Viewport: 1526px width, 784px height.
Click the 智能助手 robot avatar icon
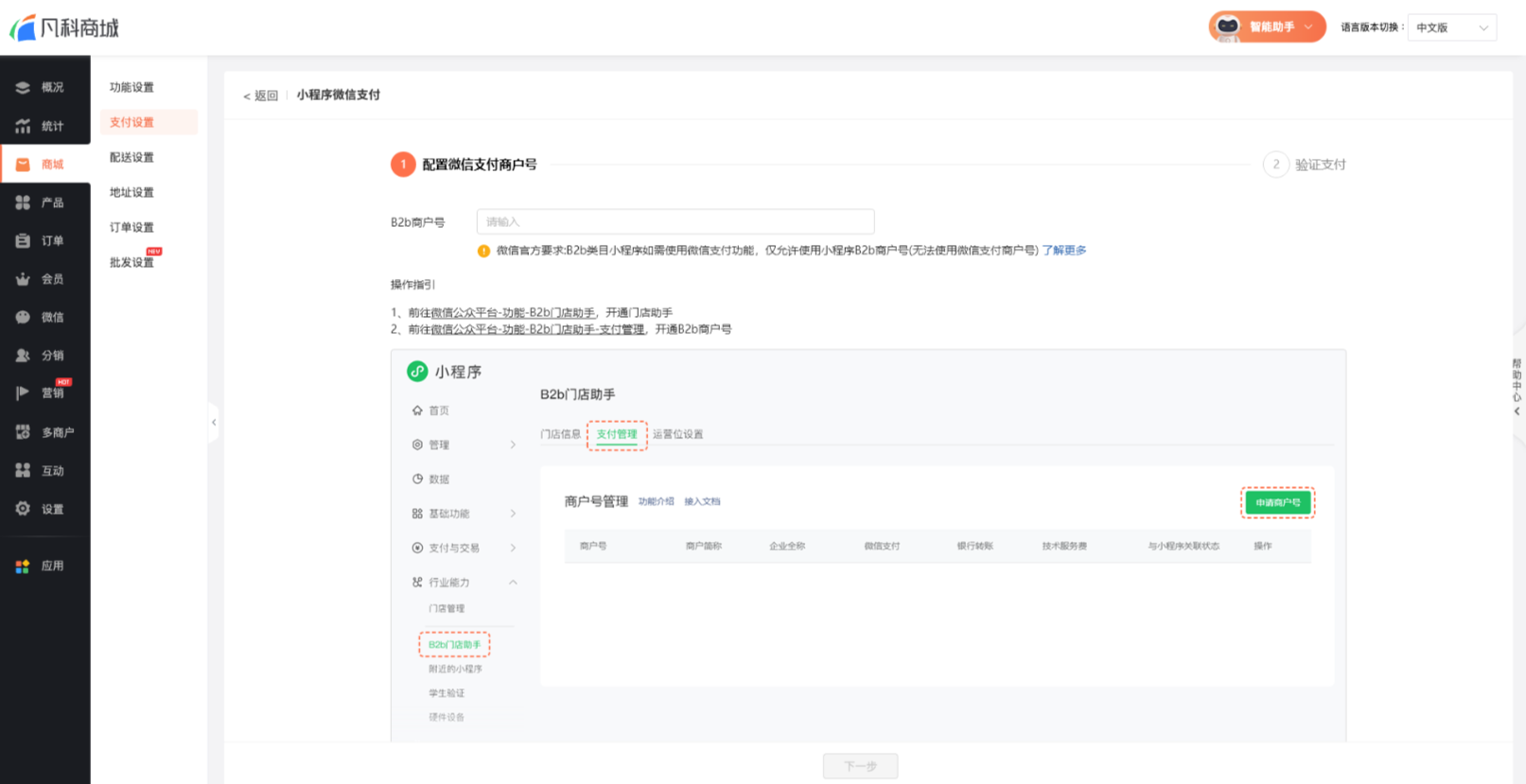1228,26
